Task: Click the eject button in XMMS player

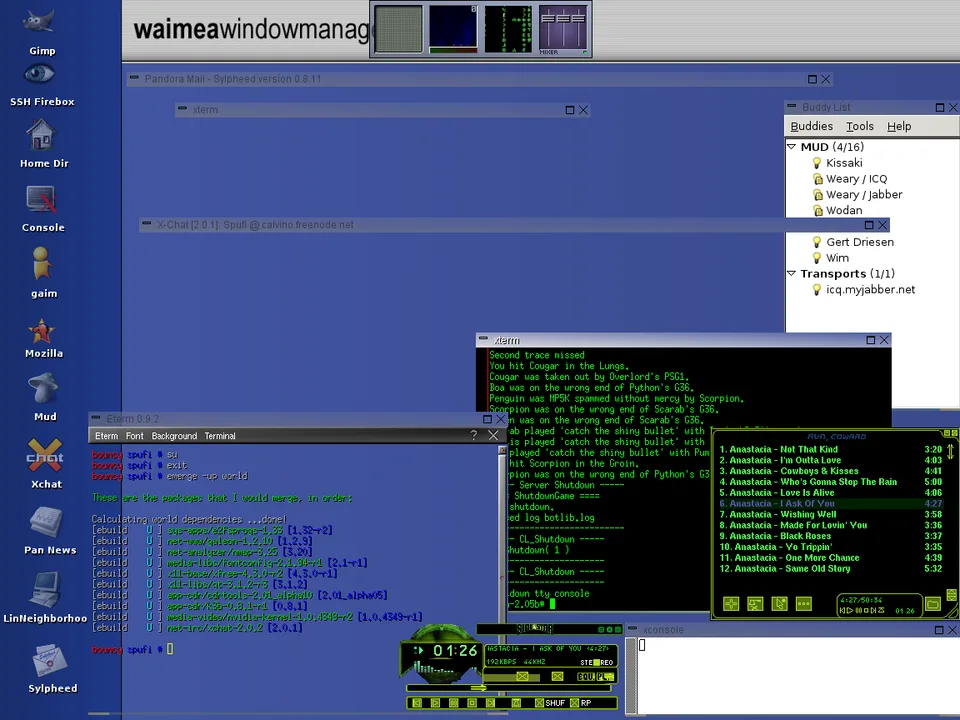Action: coord(516,703)
